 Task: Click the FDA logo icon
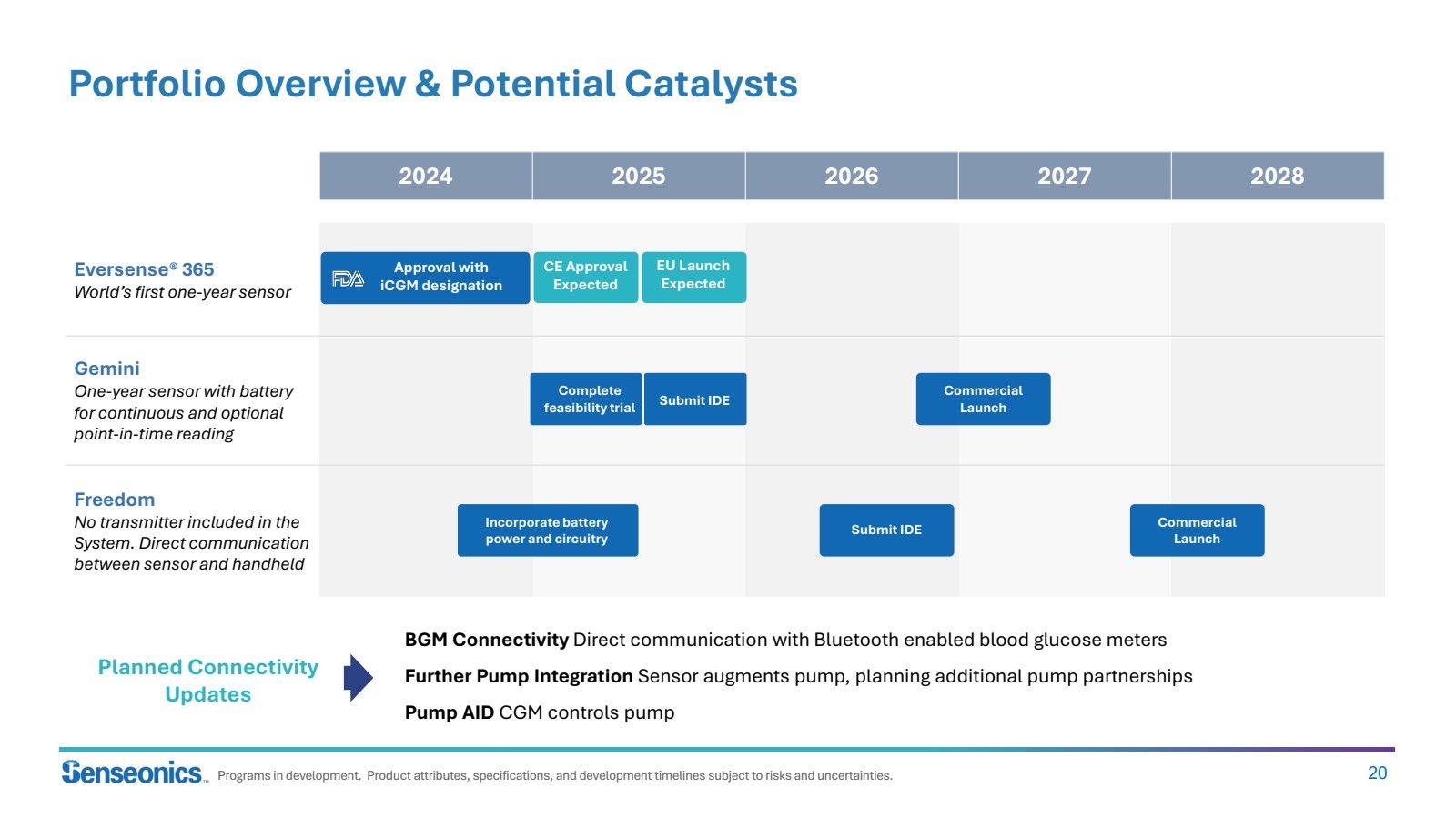[348, 278]
